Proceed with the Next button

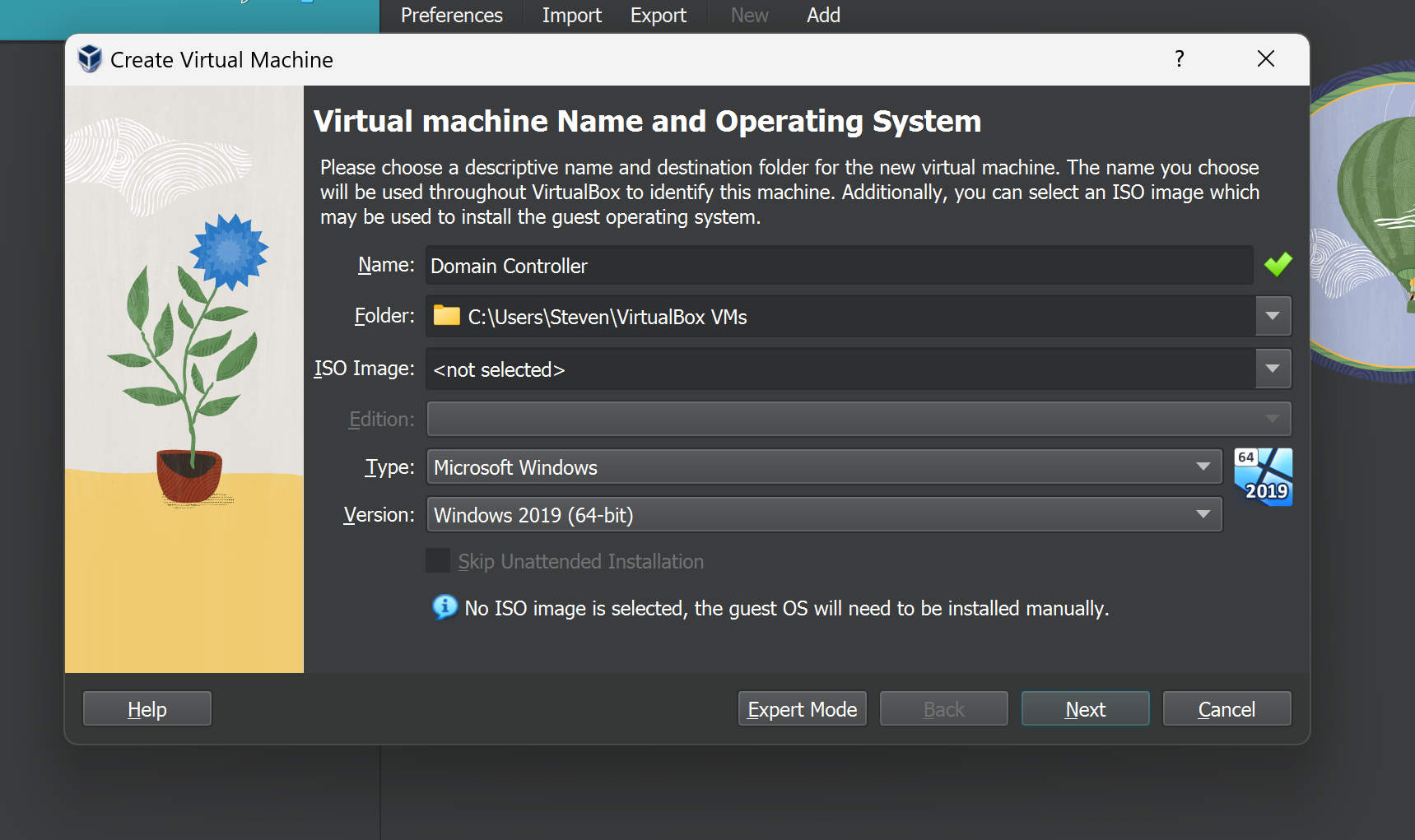click(x=1085, y=708)
